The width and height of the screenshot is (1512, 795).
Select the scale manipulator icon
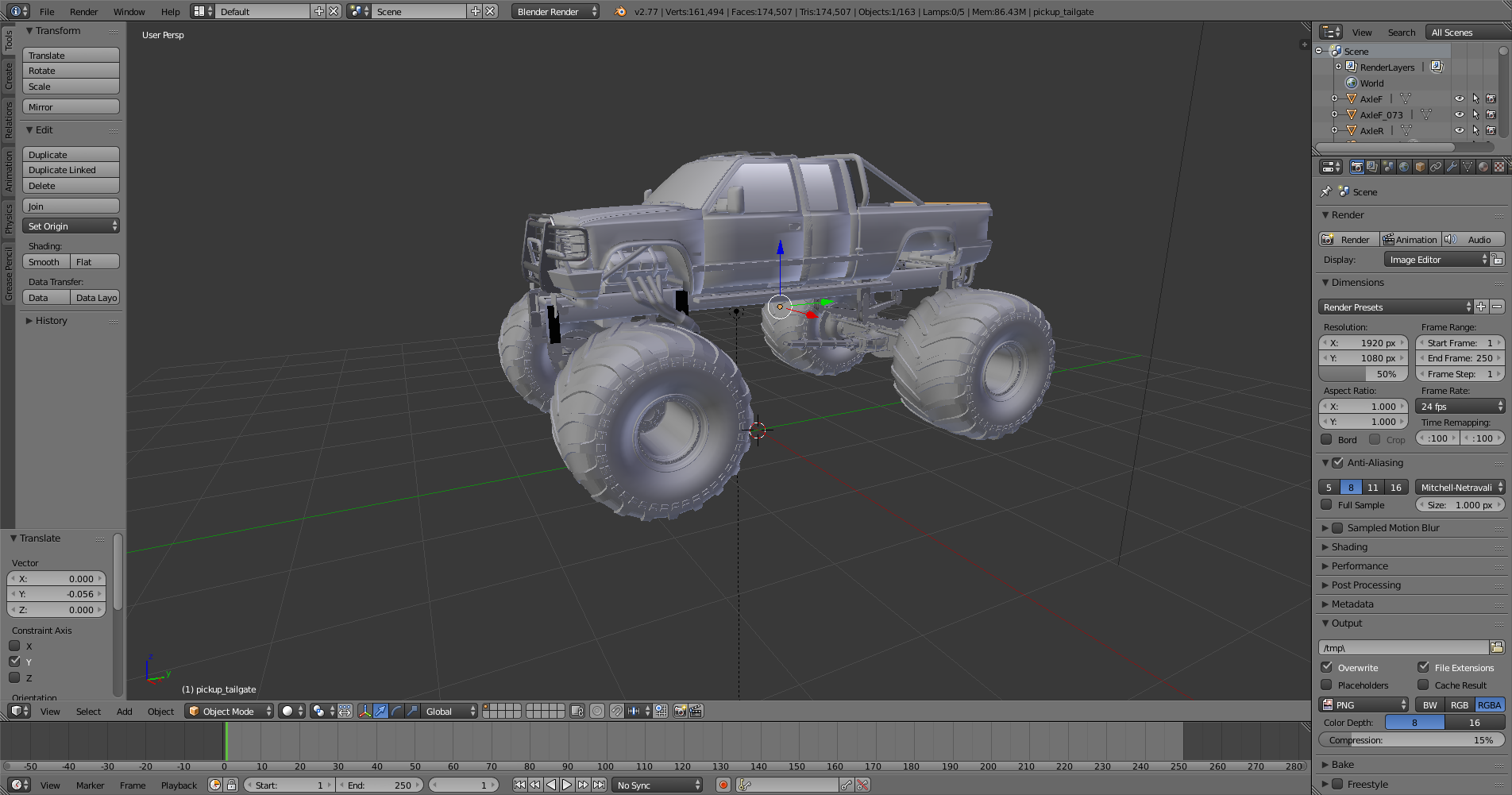point(412,711)
